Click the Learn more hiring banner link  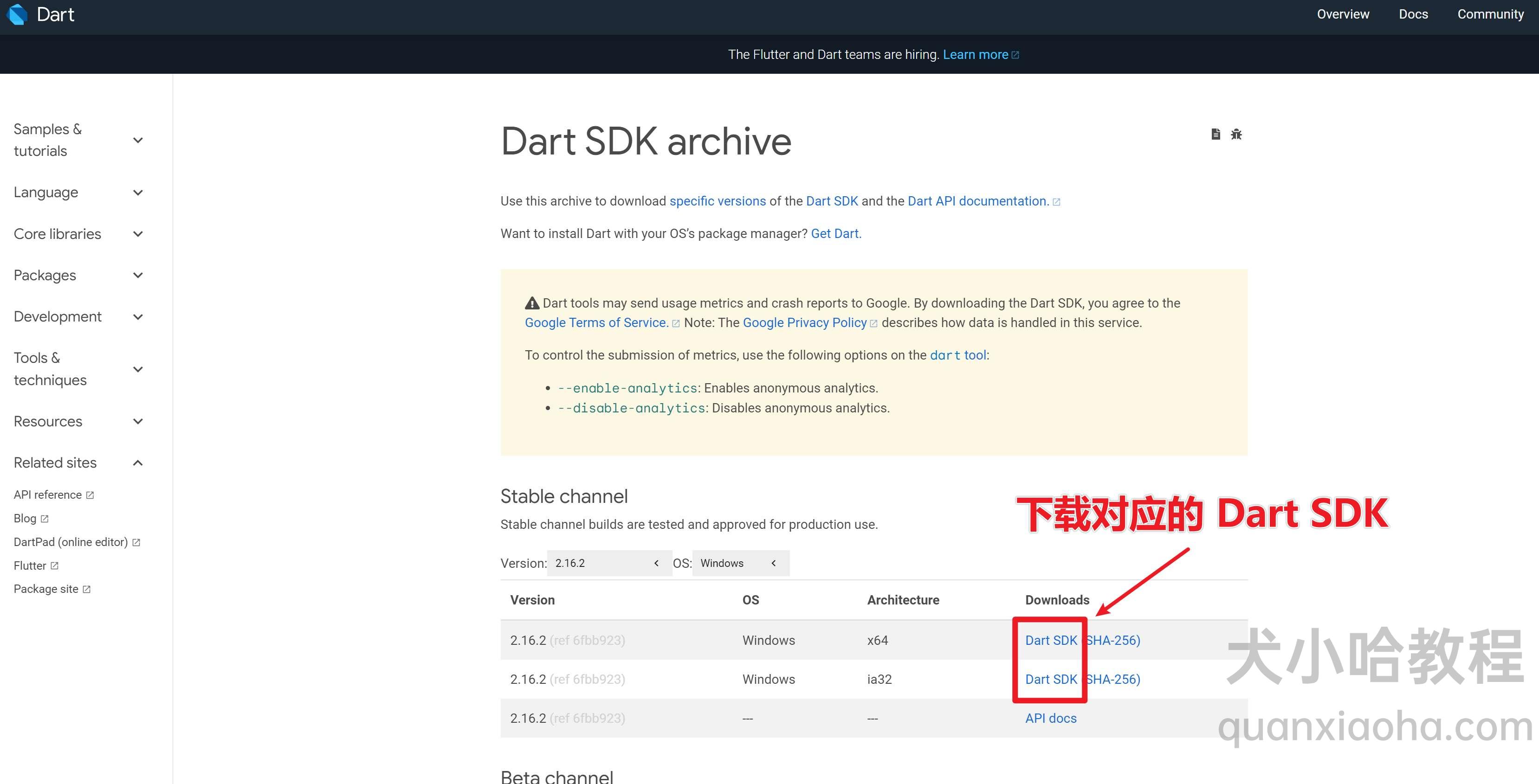(x=981, y=54)
